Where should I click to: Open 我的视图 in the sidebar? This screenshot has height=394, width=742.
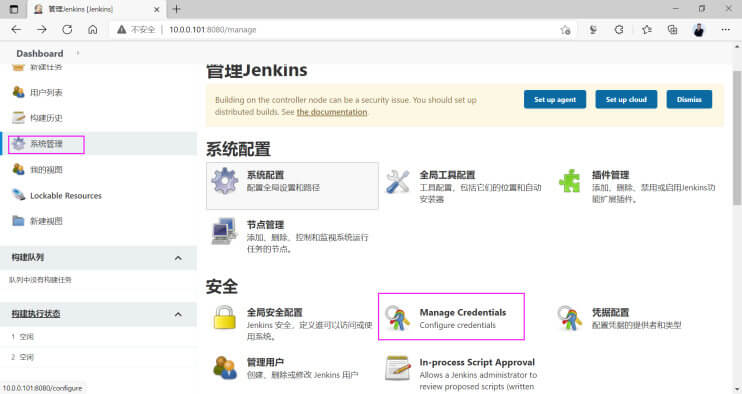click(46, 169)
